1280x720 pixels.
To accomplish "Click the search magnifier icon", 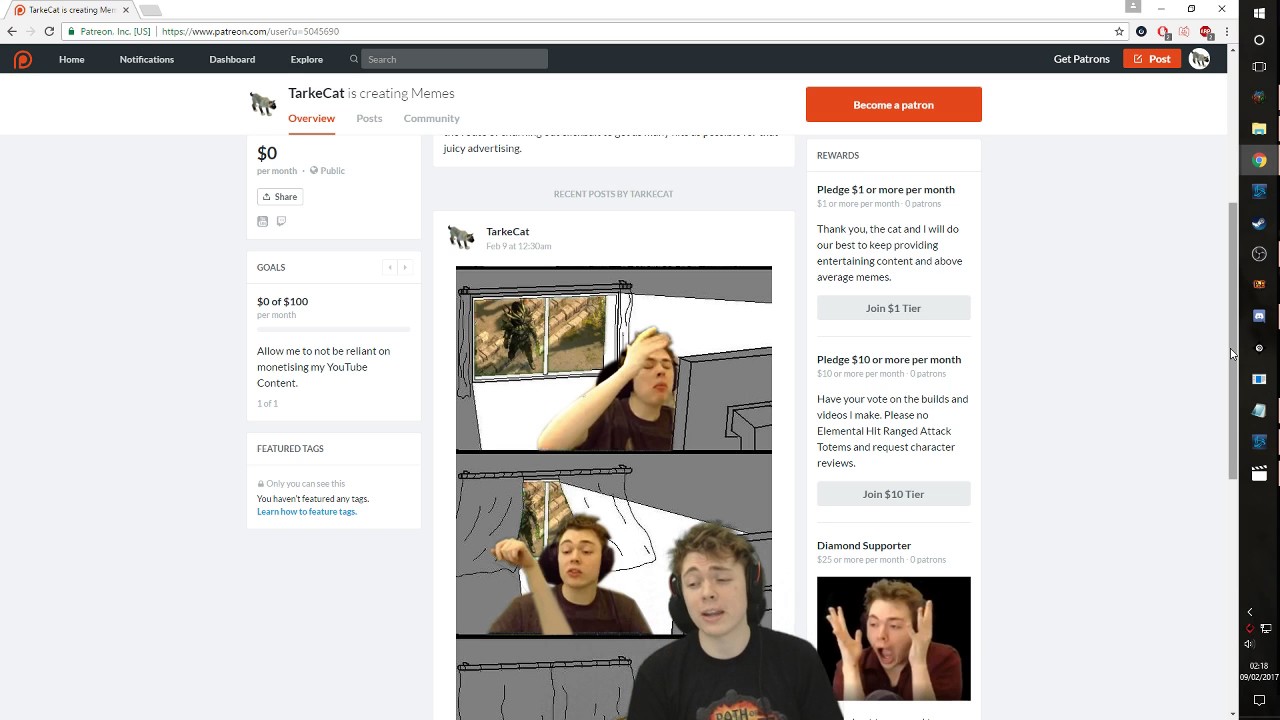I will coord(354,59).
